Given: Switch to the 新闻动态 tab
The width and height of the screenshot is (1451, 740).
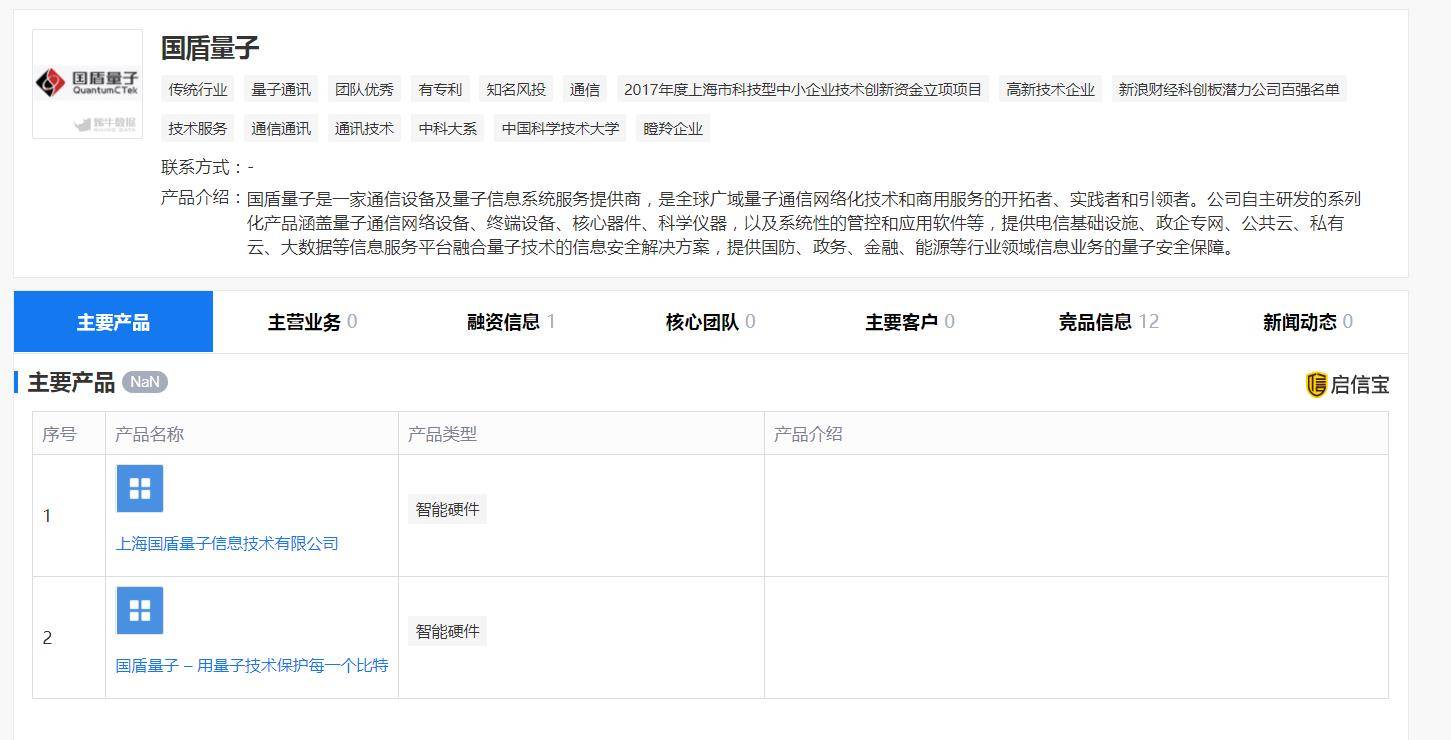Looking at the screenshot, I should (x=1307, y=322).
